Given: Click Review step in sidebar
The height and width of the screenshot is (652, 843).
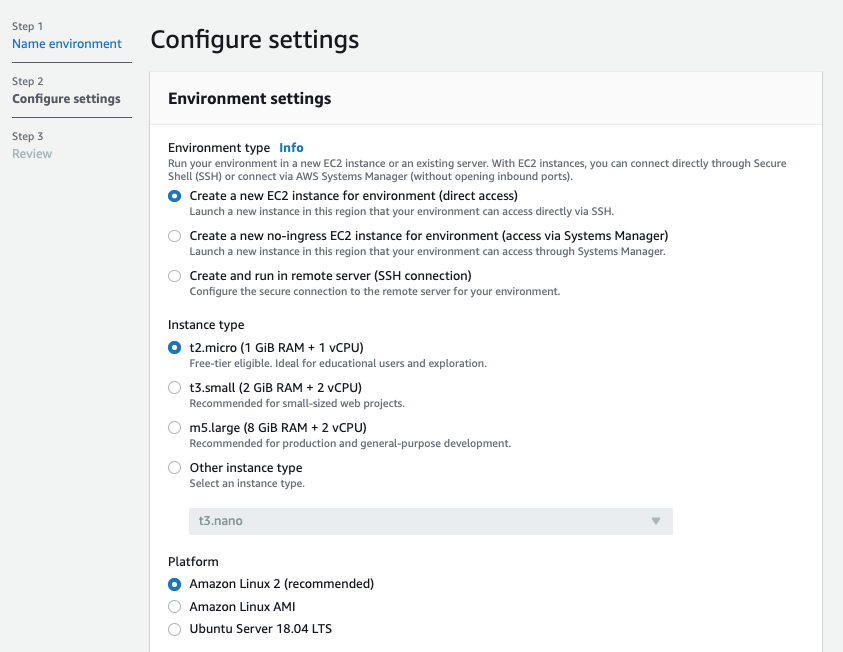Looking at the screenshot, I should click(x=32, y=154).
